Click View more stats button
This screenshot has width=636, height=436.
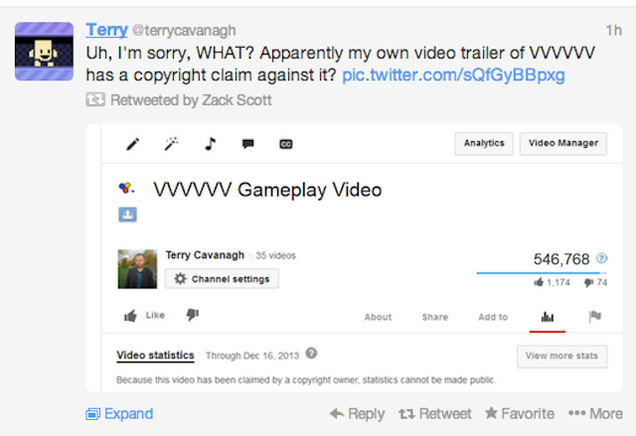pos(562,356)
